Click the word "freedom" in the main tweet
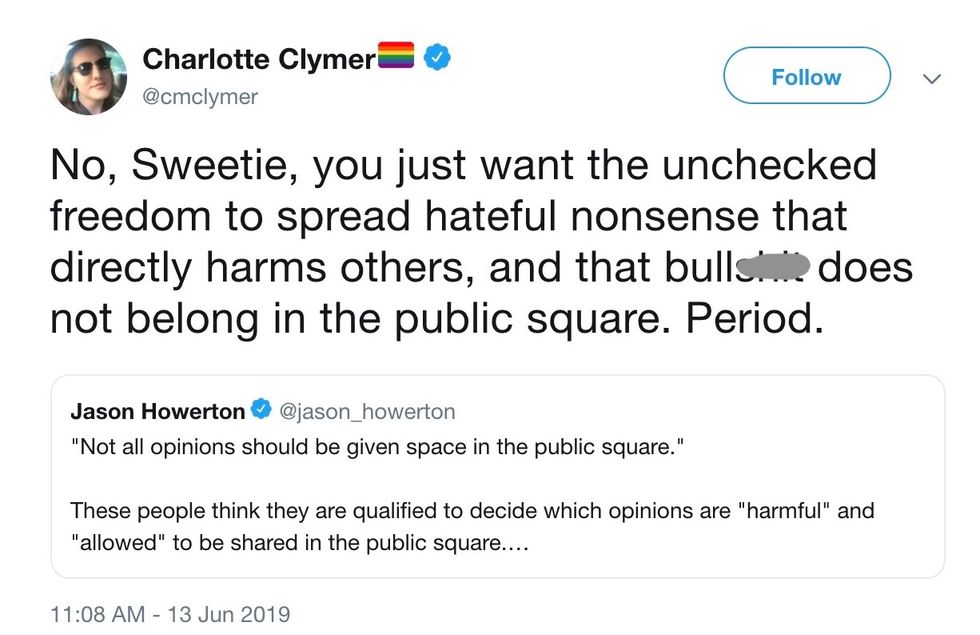This screenshot has width=980, height=635. pos(130,217)
